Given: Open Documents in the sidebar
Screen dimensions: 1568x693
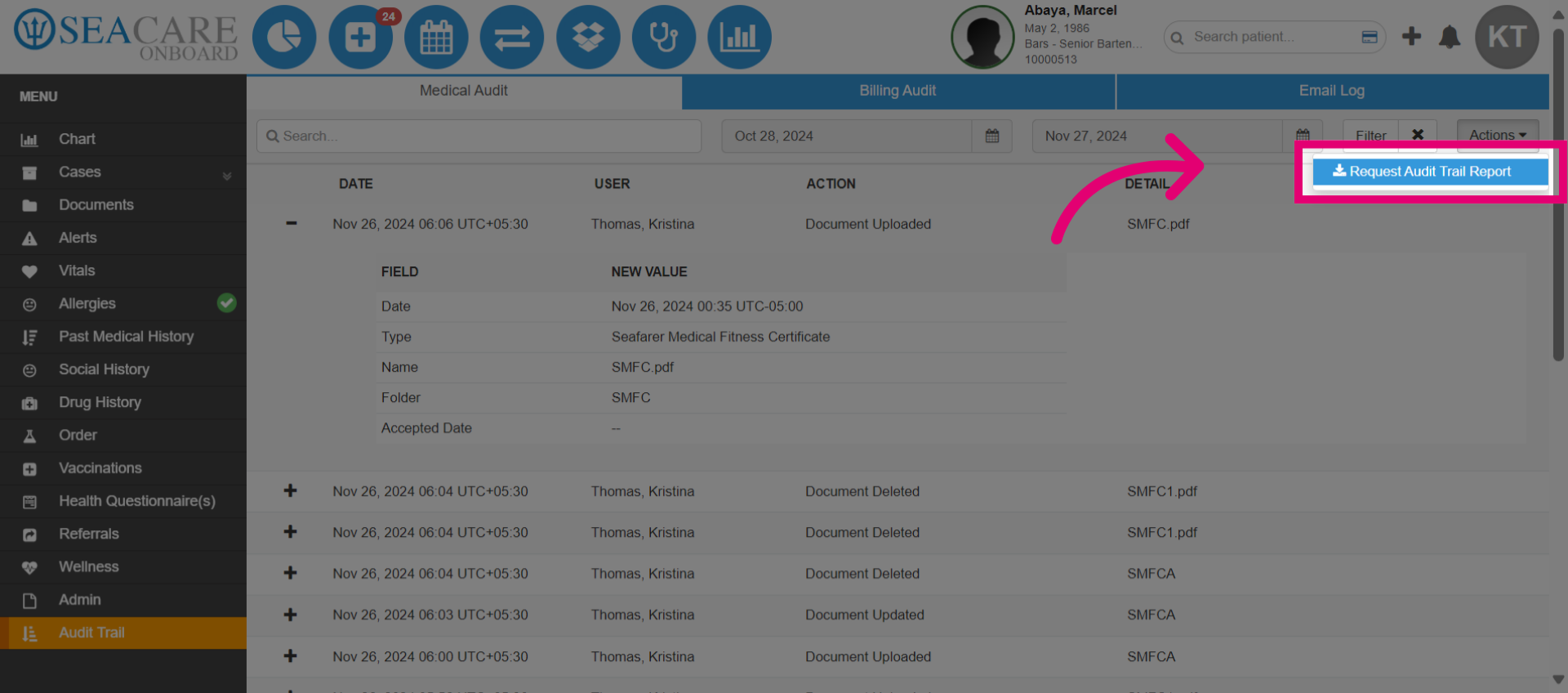Looking at the screenshot, I should tap(123, 205).
